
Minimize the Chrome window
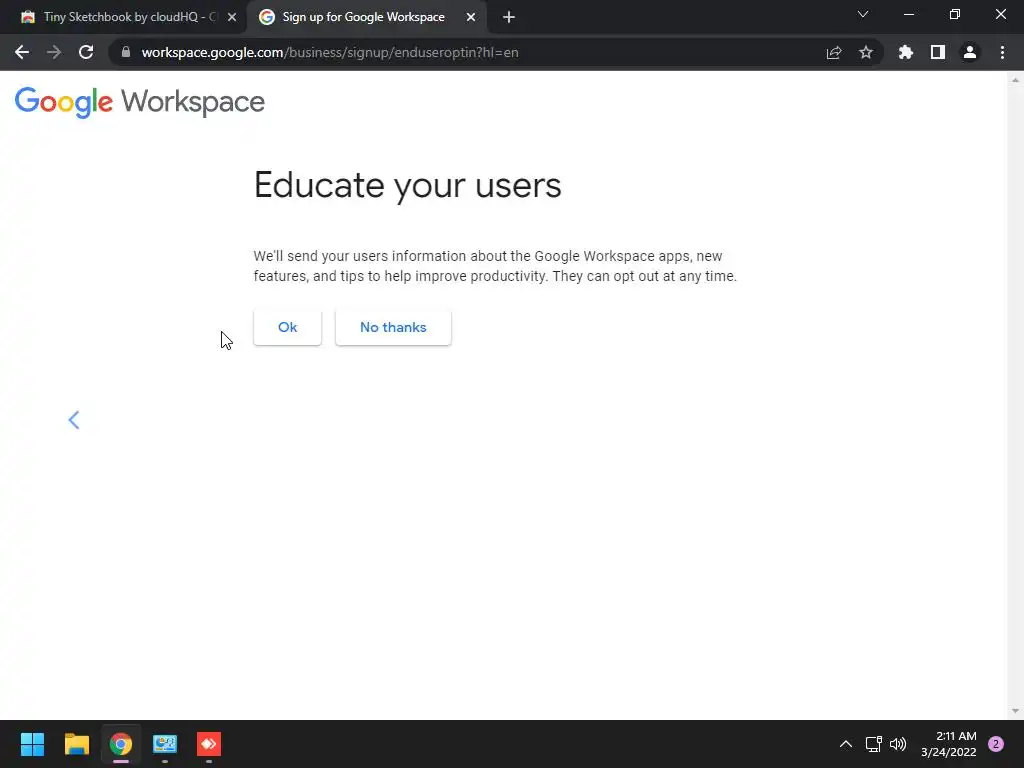pos(909,14)
